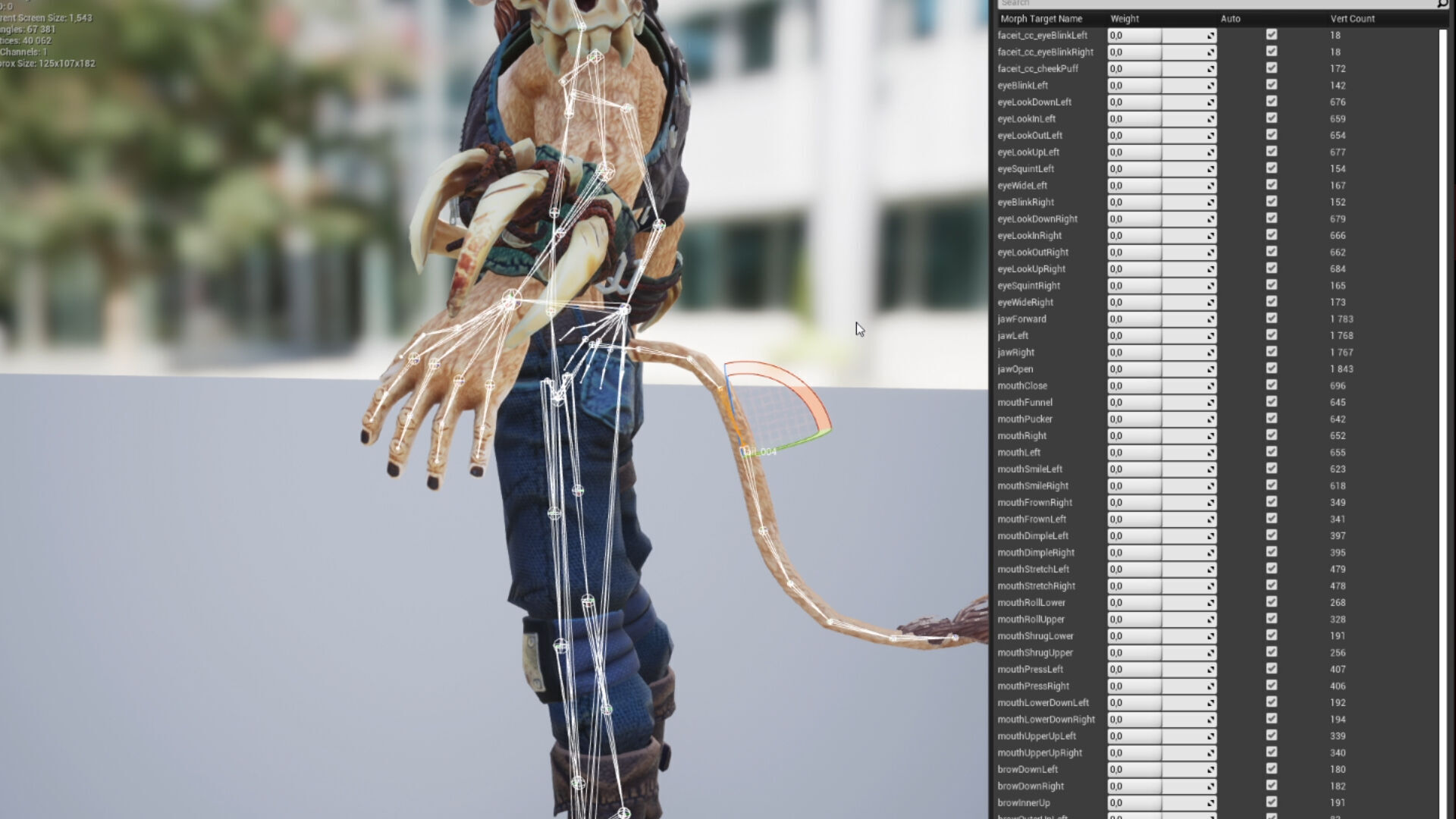Click the slider arrow icon for jawOpen weight
This screenshot has height=819, width=1456.
(x=1211, y=370)
